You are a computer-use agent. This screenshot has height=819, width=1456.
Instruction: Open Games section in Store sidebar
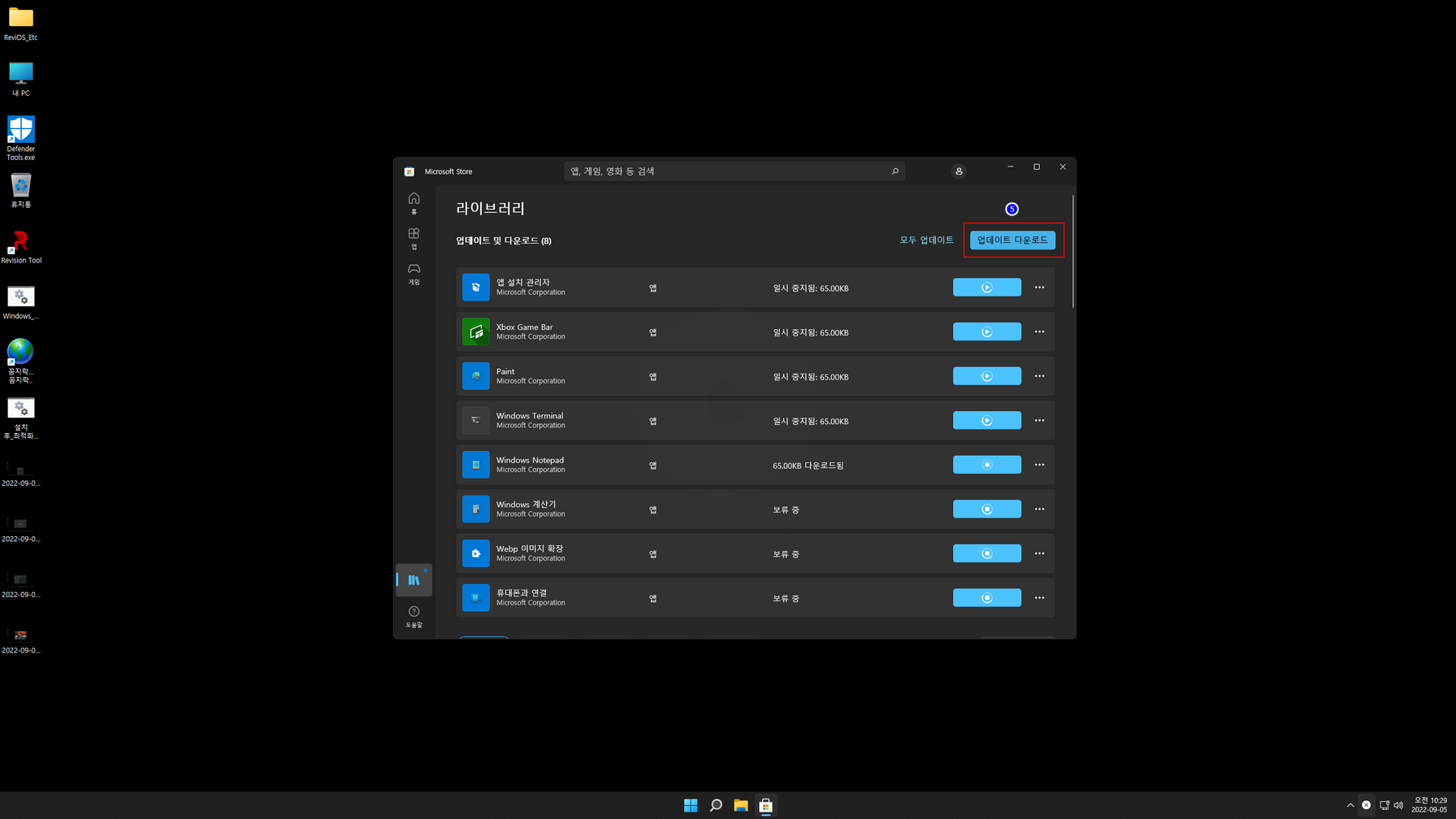(x=414, y=273)
